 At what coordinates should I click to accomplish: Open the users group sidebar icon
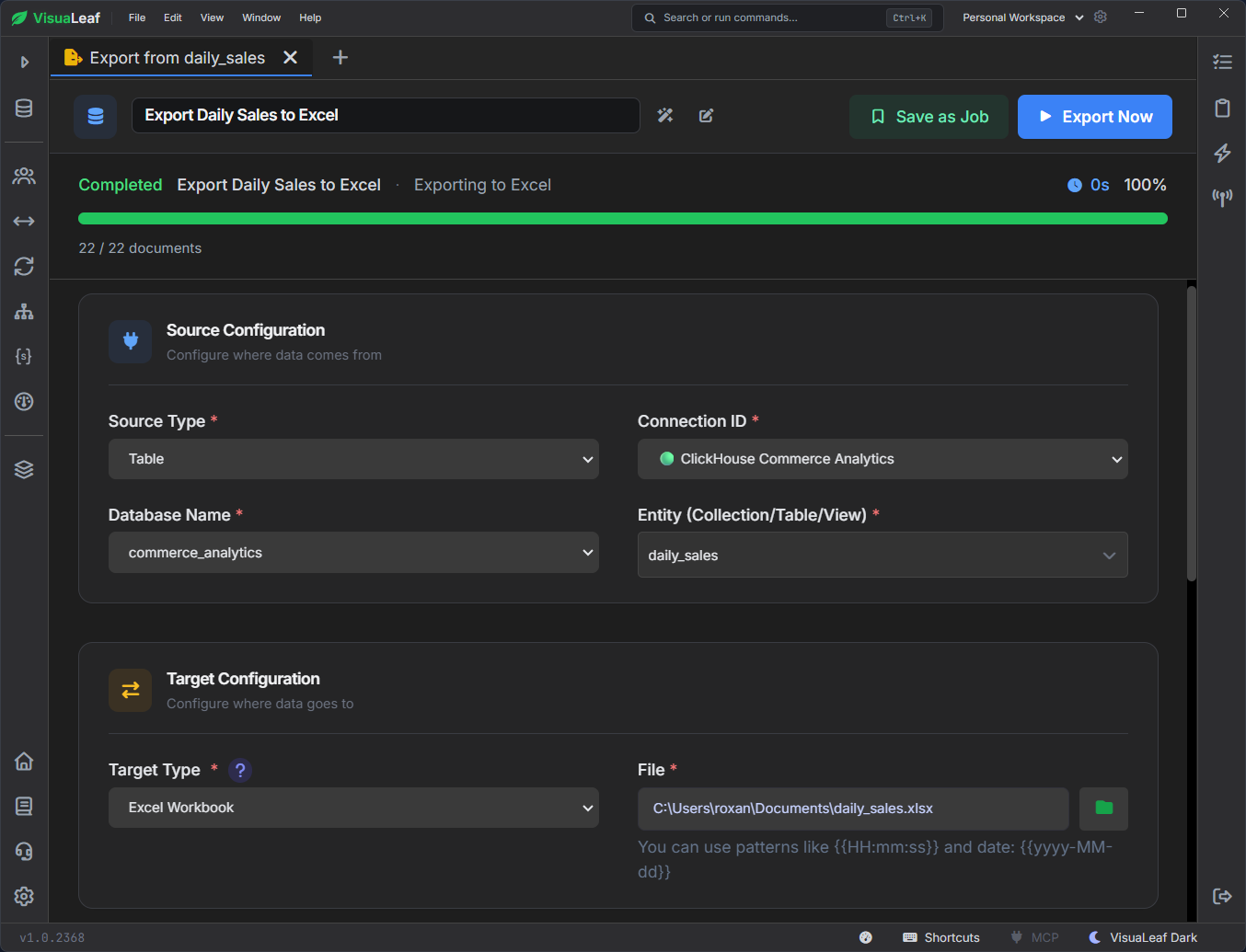tap(24, 176)
